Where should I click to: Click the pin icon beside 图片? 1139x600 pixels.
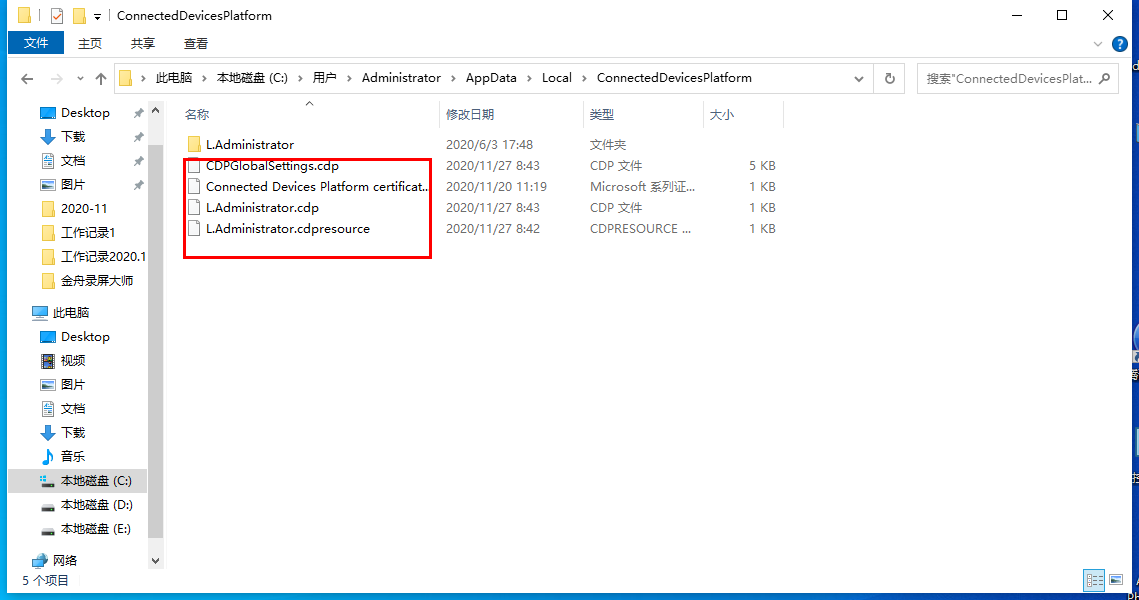(138, 185)
